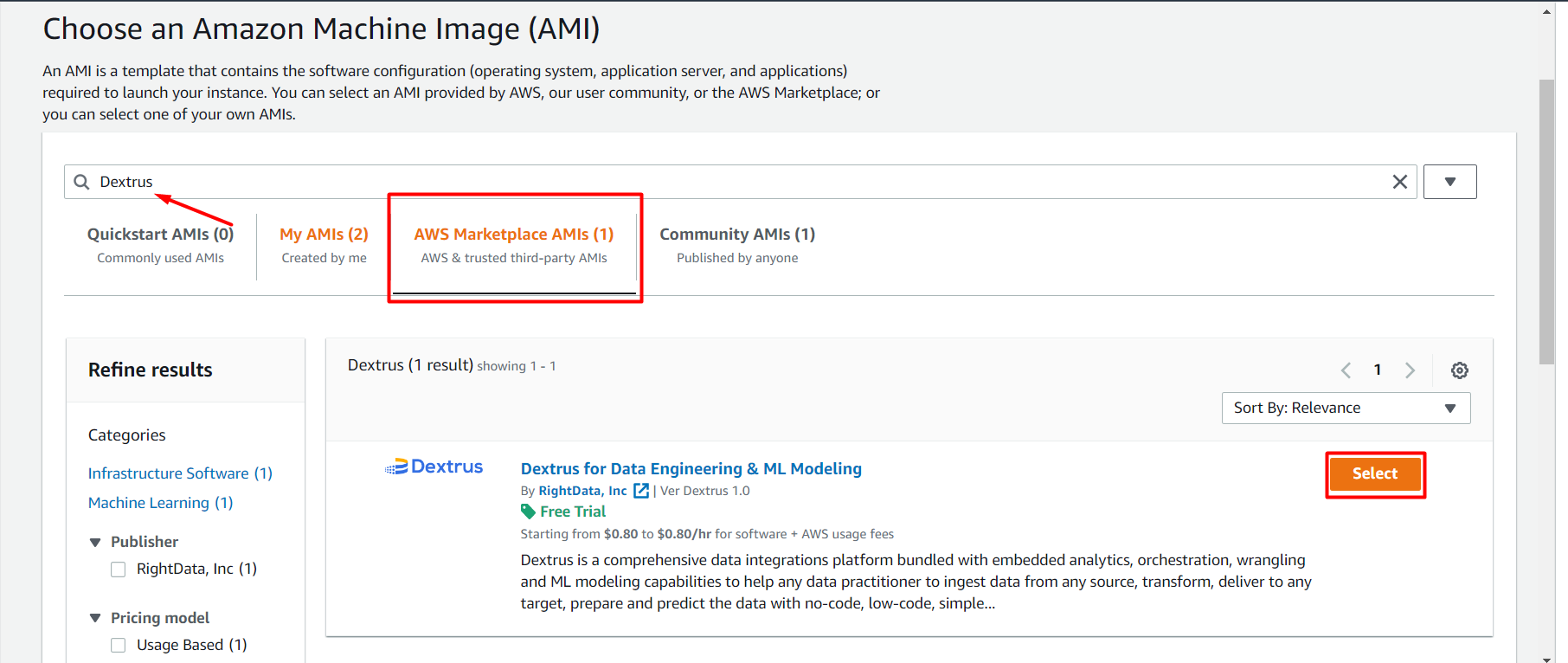This screenshot has height=663, width=1568.
Task: Clear the Dextrus search text
Action: click(x=1399, y=182)
